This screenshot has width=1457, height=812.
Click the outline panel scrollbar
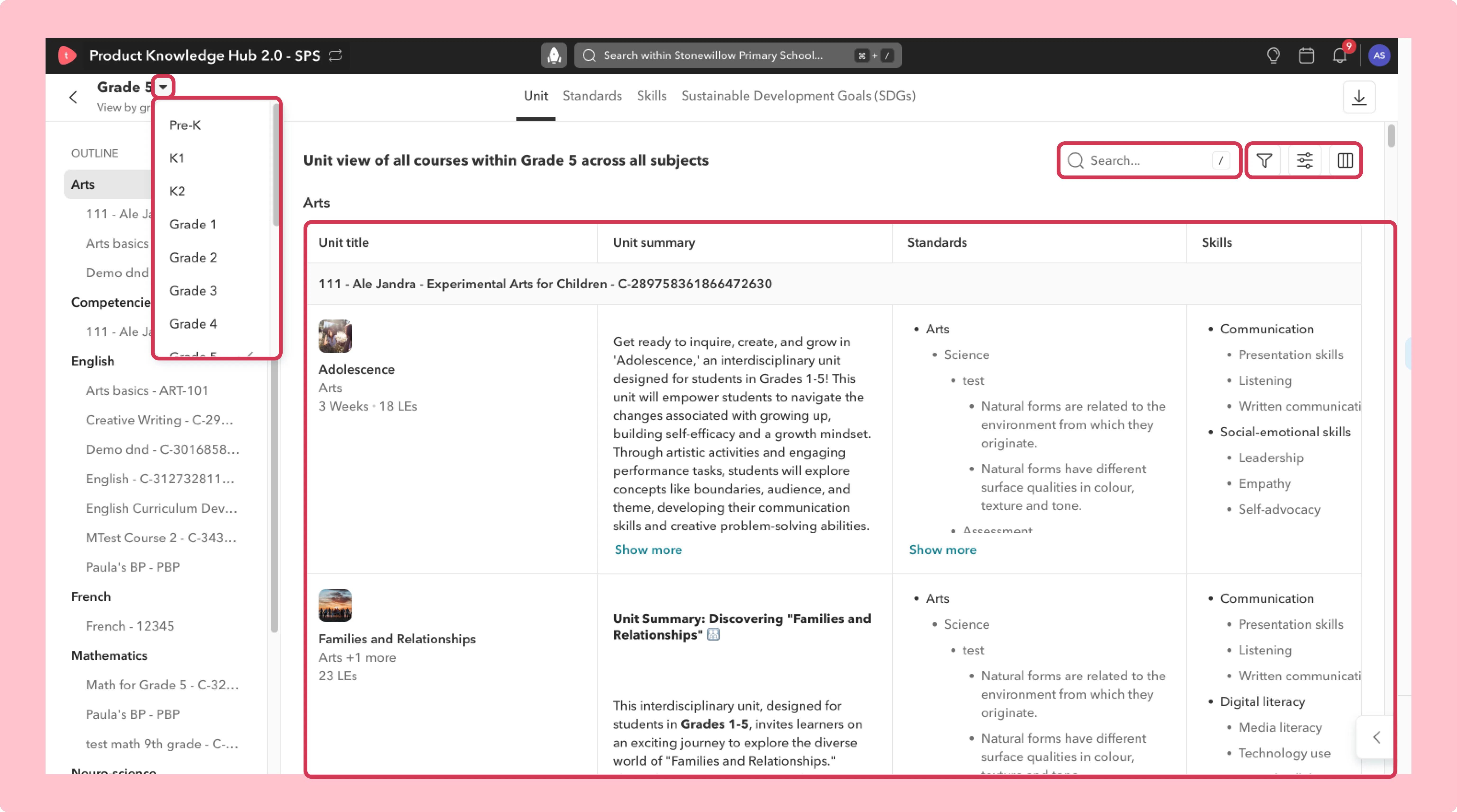coord(274,495)
